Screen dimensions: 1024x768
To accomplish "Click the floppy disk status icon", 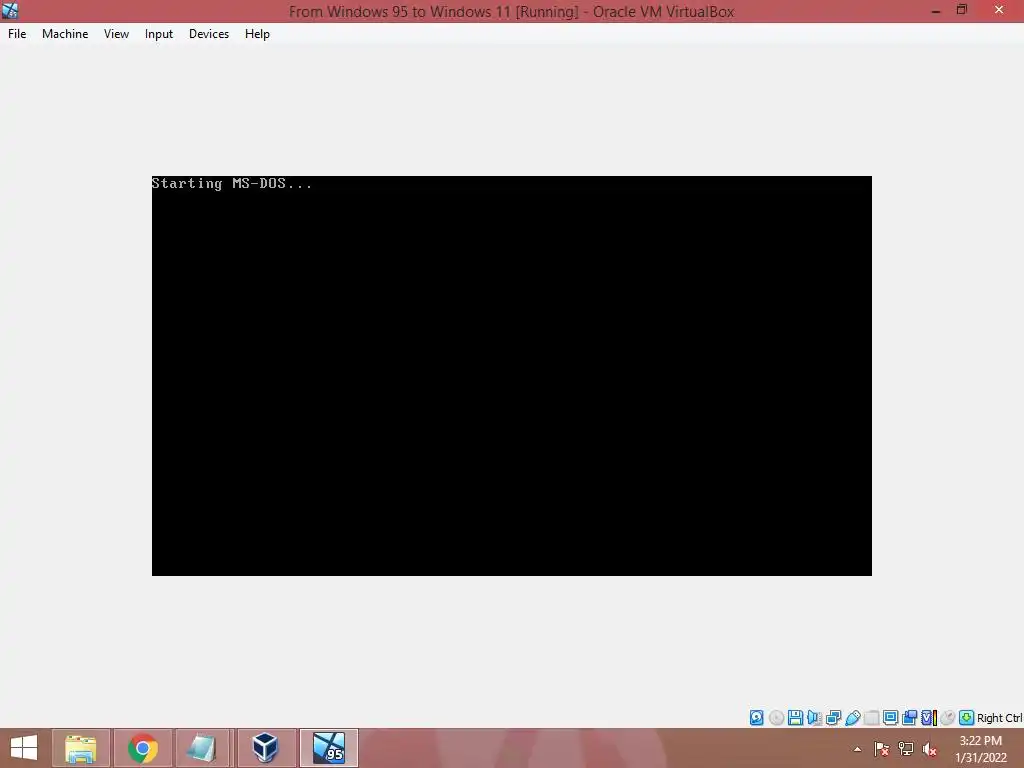I will pos(795,718).
